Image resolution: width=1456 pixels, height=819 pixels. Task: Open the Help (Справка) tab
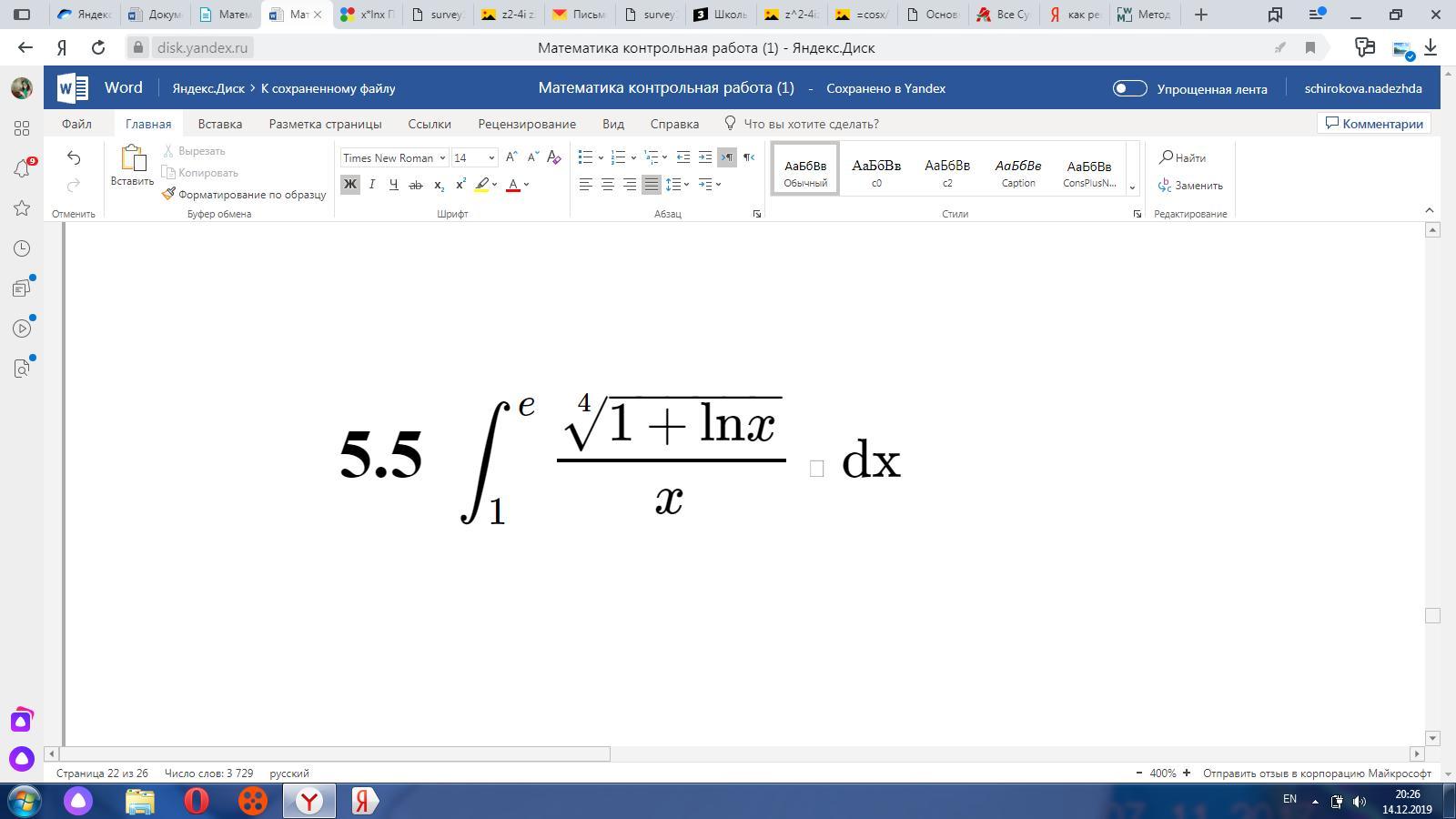(x=674, y=124)
